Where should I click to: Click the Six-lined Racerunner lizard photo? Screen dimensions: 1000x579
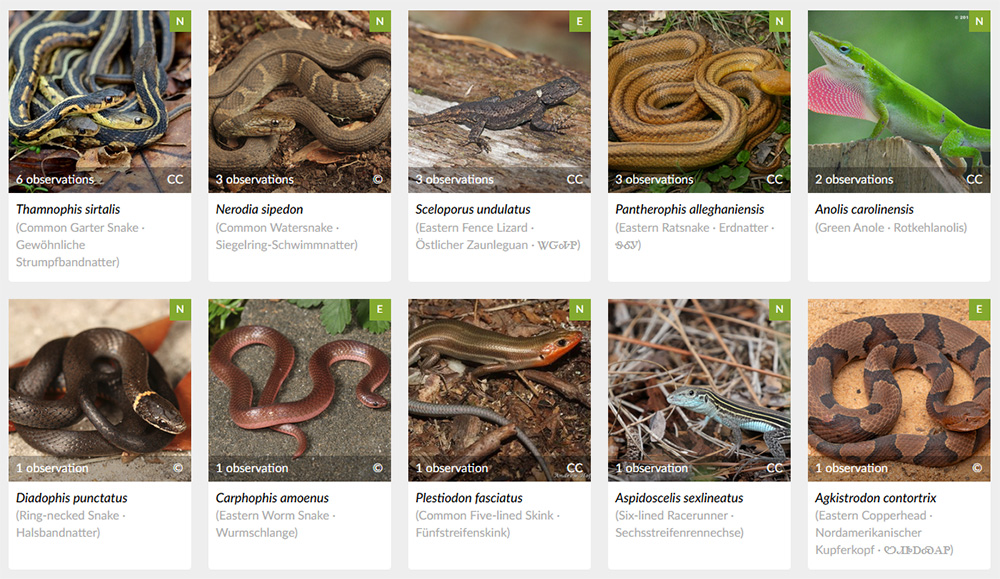699,390
